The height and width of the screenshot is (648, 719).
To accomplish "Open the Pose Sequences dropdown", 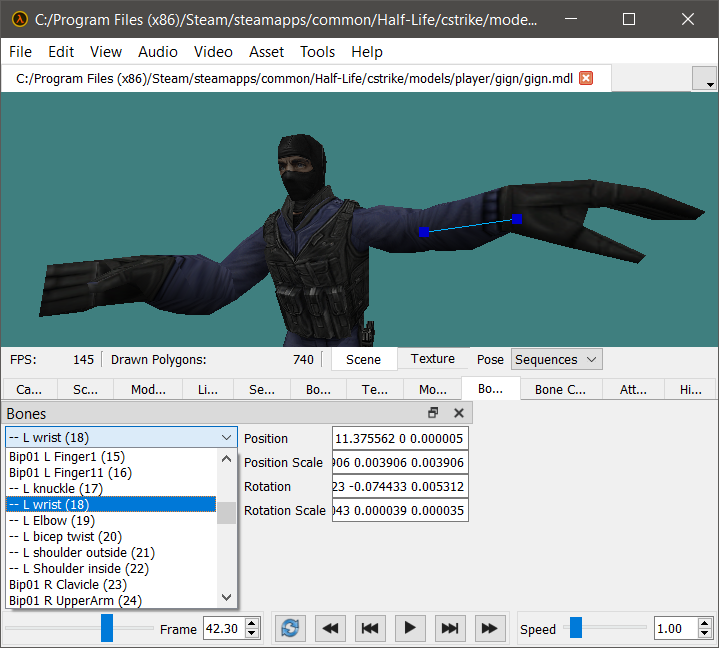I will point(556,359).
